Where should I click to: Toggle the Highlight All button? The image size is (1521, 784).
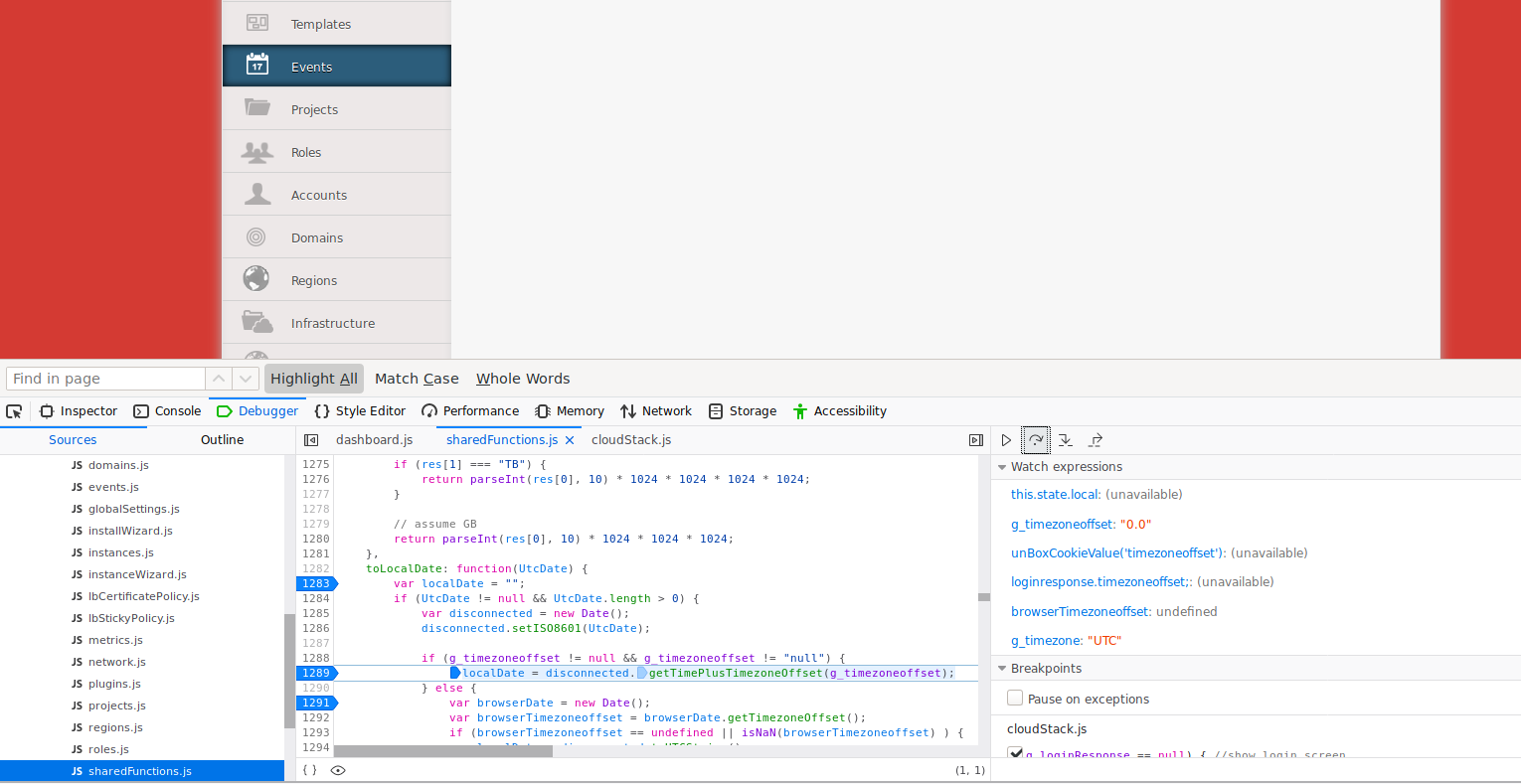pyautogui.click(x=314, y=379)
